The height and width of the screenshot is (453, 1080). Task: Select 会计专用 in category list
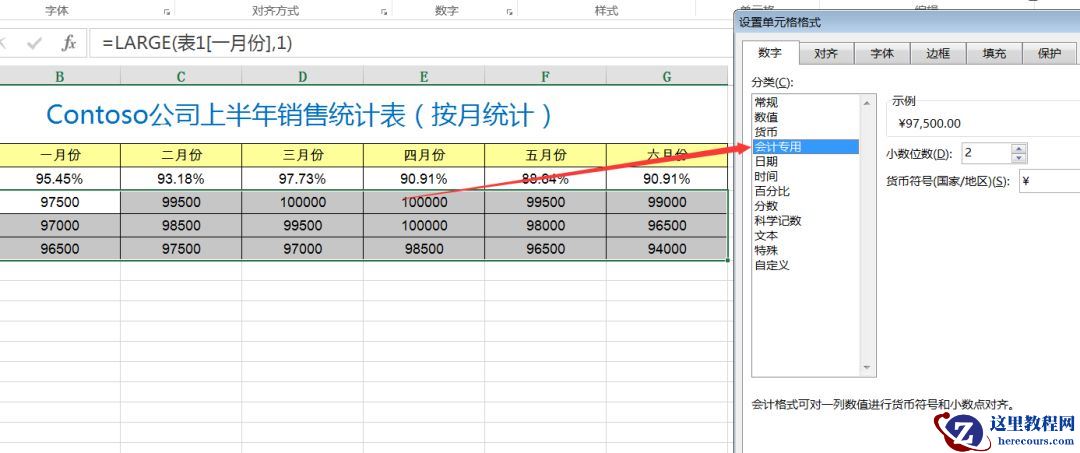pyautogui.click(x=805, y=146)
